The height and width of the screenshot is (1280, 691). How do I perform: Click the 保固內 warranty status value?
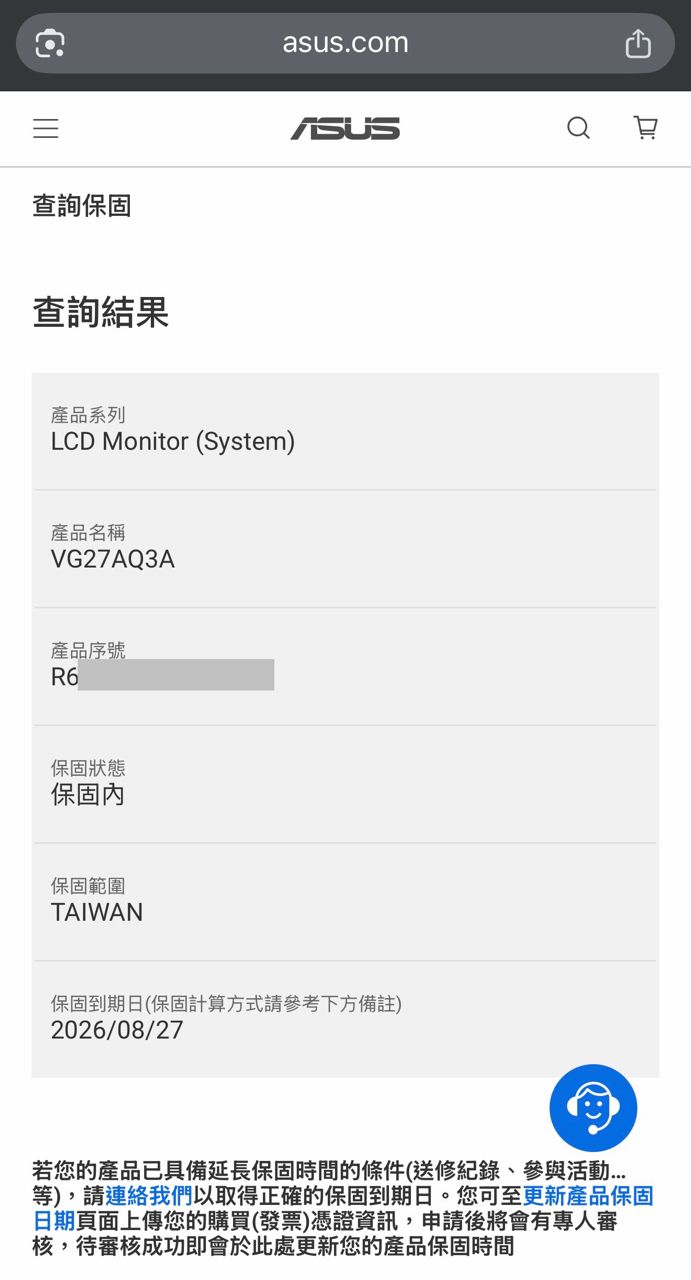point(88,795)
